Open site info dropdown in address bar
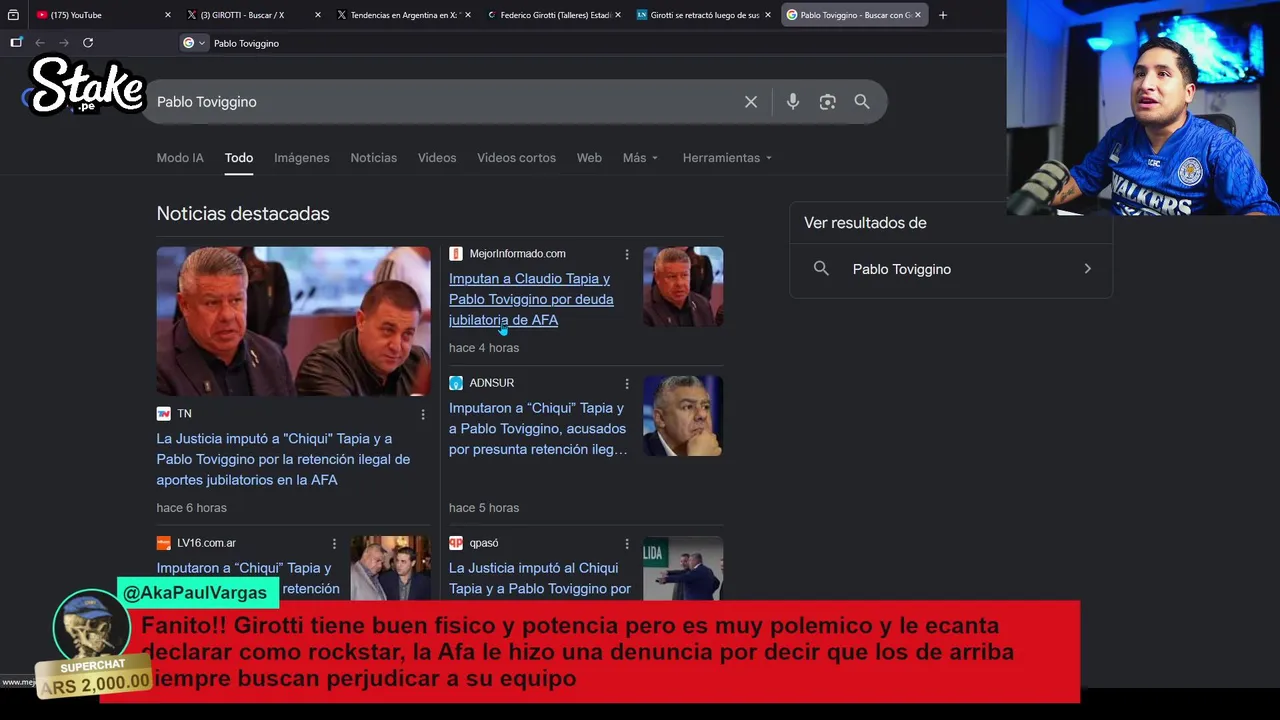This screenshot has width=1280, height=720. pyautogui.click(x=194, y=43)
